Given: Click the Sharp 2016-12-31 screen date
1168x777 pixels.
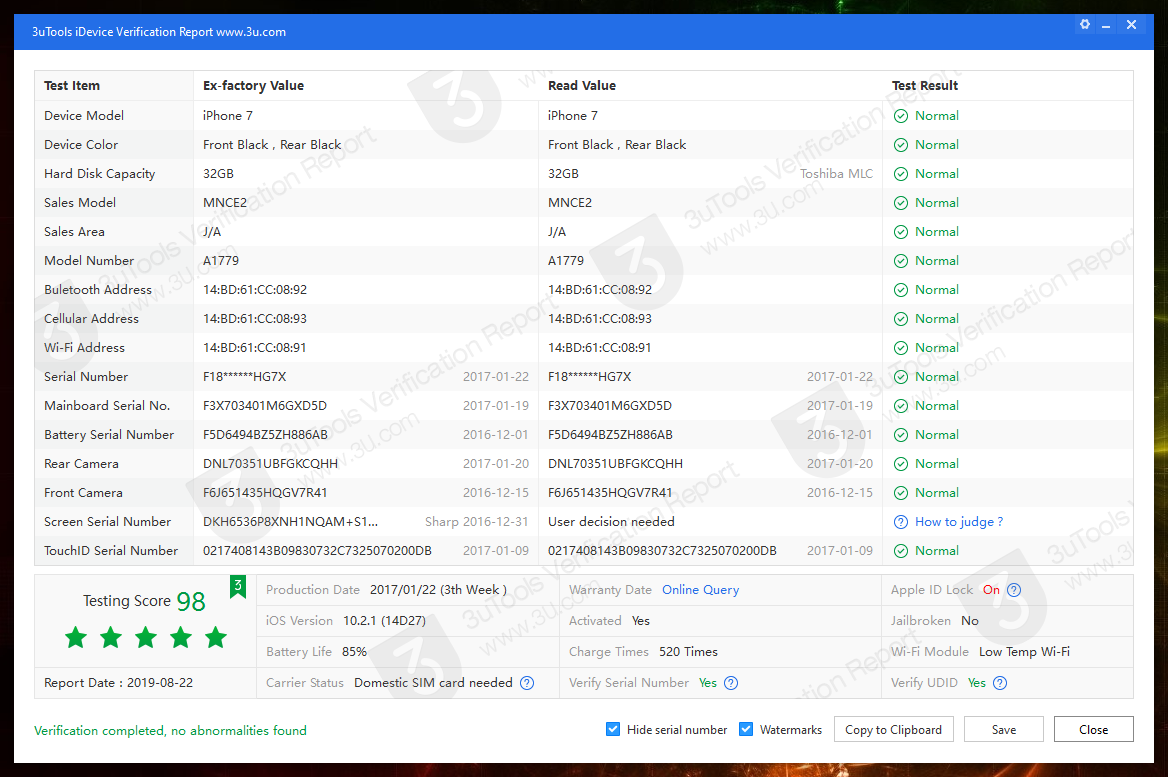Looking at the screenshot, I should (x=477, y=522).
